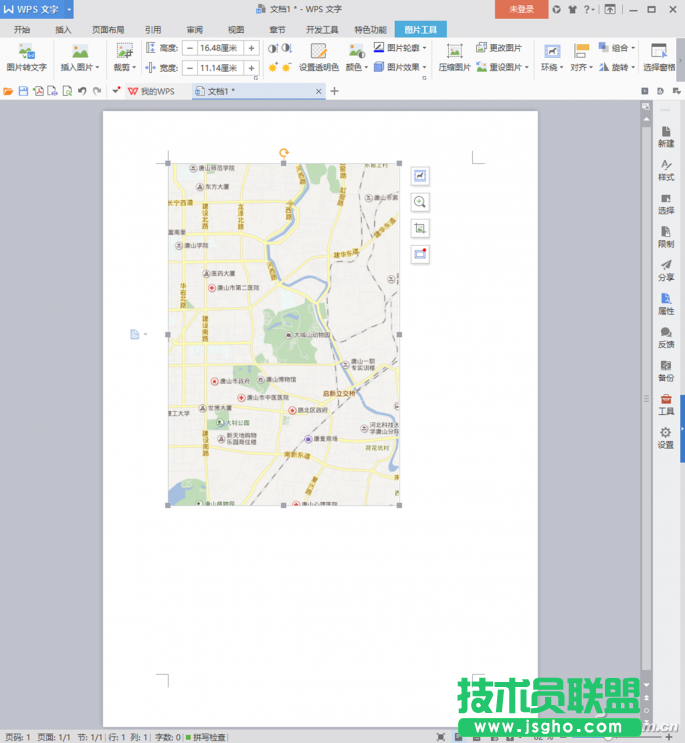Open the 样式 styles panel in the sidebar
Image resolution: width=685 pixels, height=743 pixels.
(666, 169)
